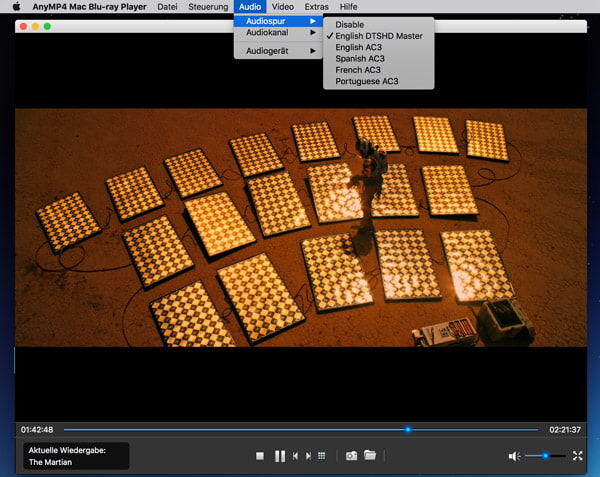Expand the Audiogerät submenu
This screenshot has height=477, width=600.
[x=278, y=51]
